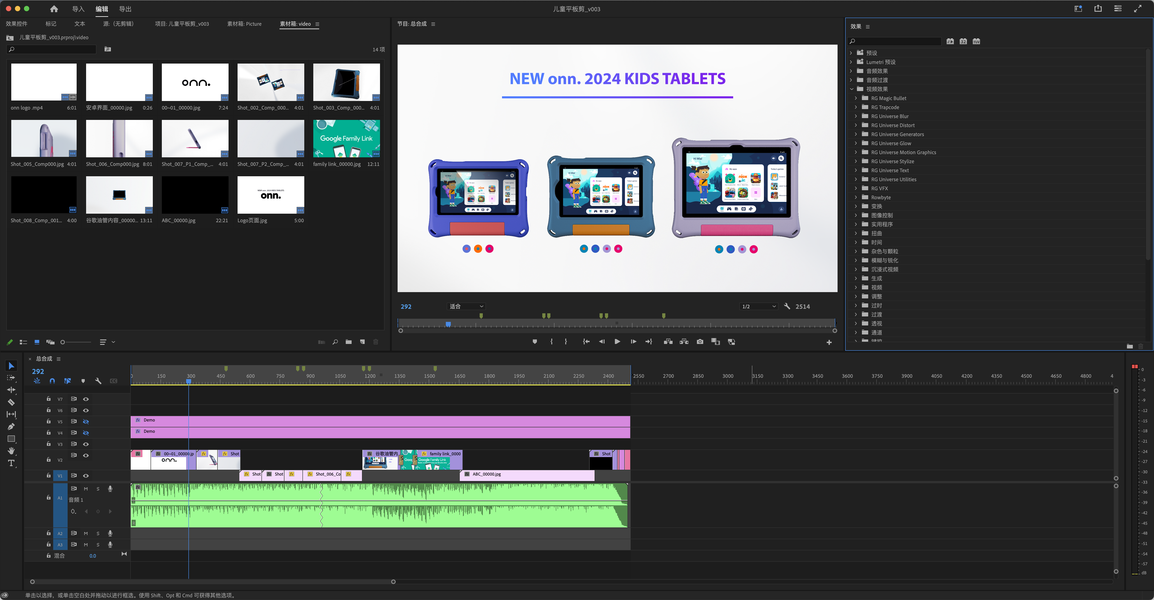Click the Home icon in top bar

[x=54, y=9]
